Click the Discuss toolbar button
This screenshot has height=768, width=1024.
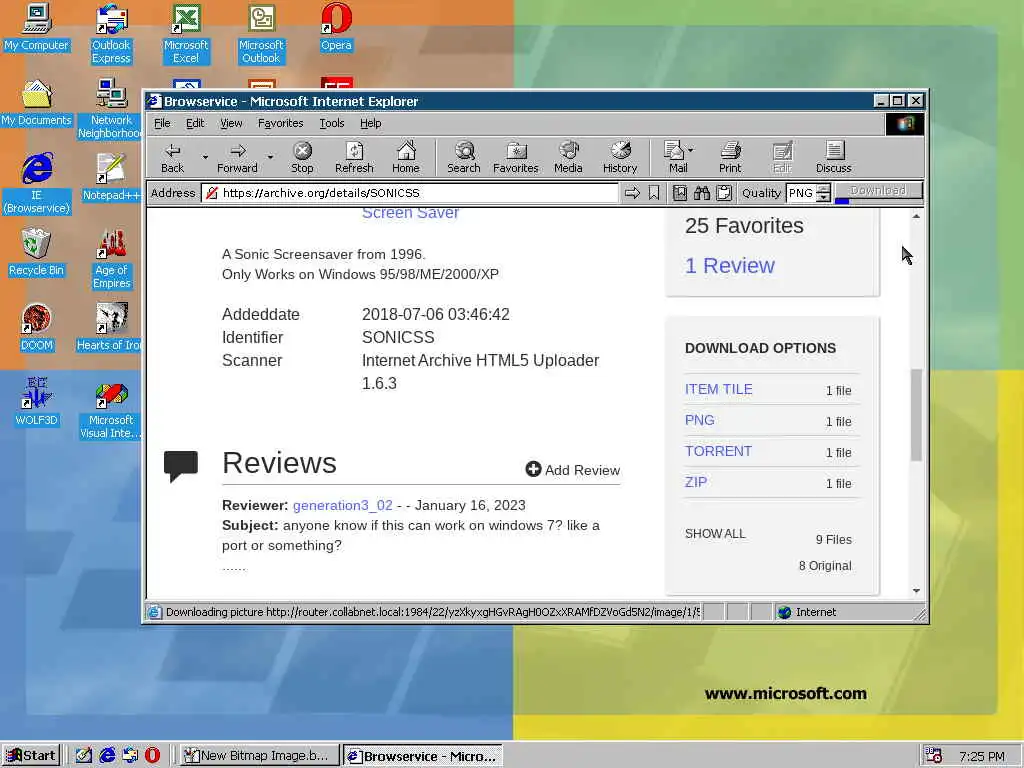point(833,157)
